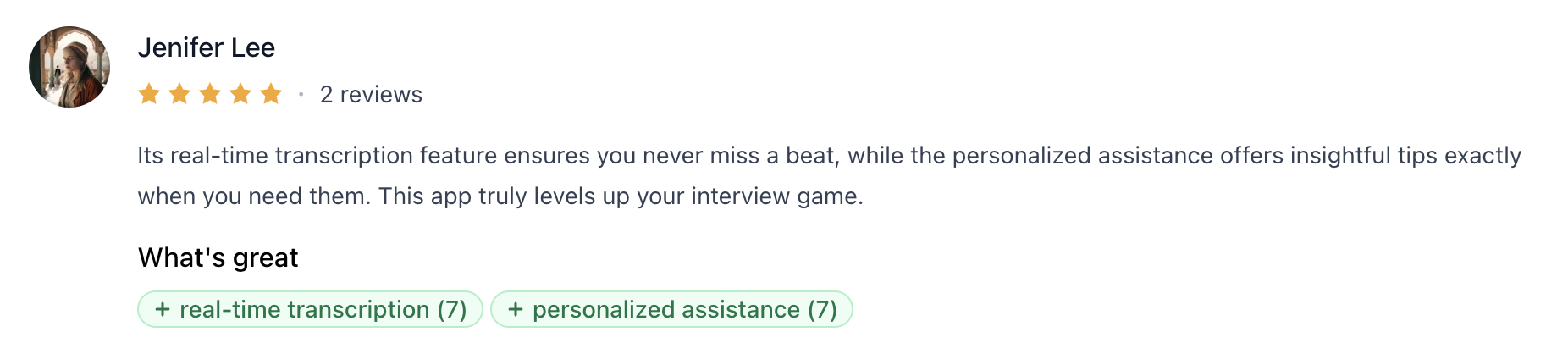
Task: Click the plus icon on real-time transcription tag
Action: click(163, 310)
